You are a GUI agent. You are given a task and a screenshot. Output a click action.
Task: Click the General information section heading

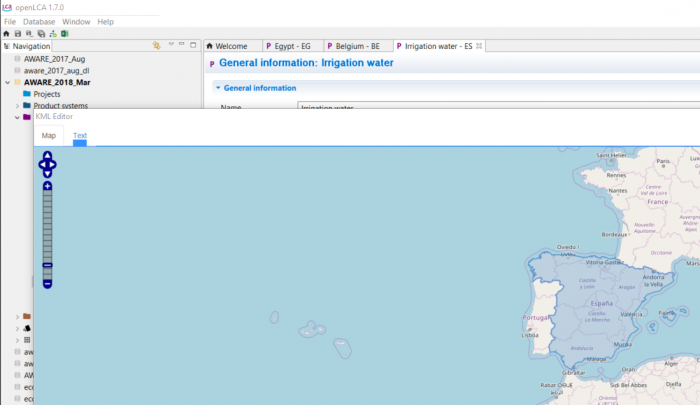(x=259, y=88)
